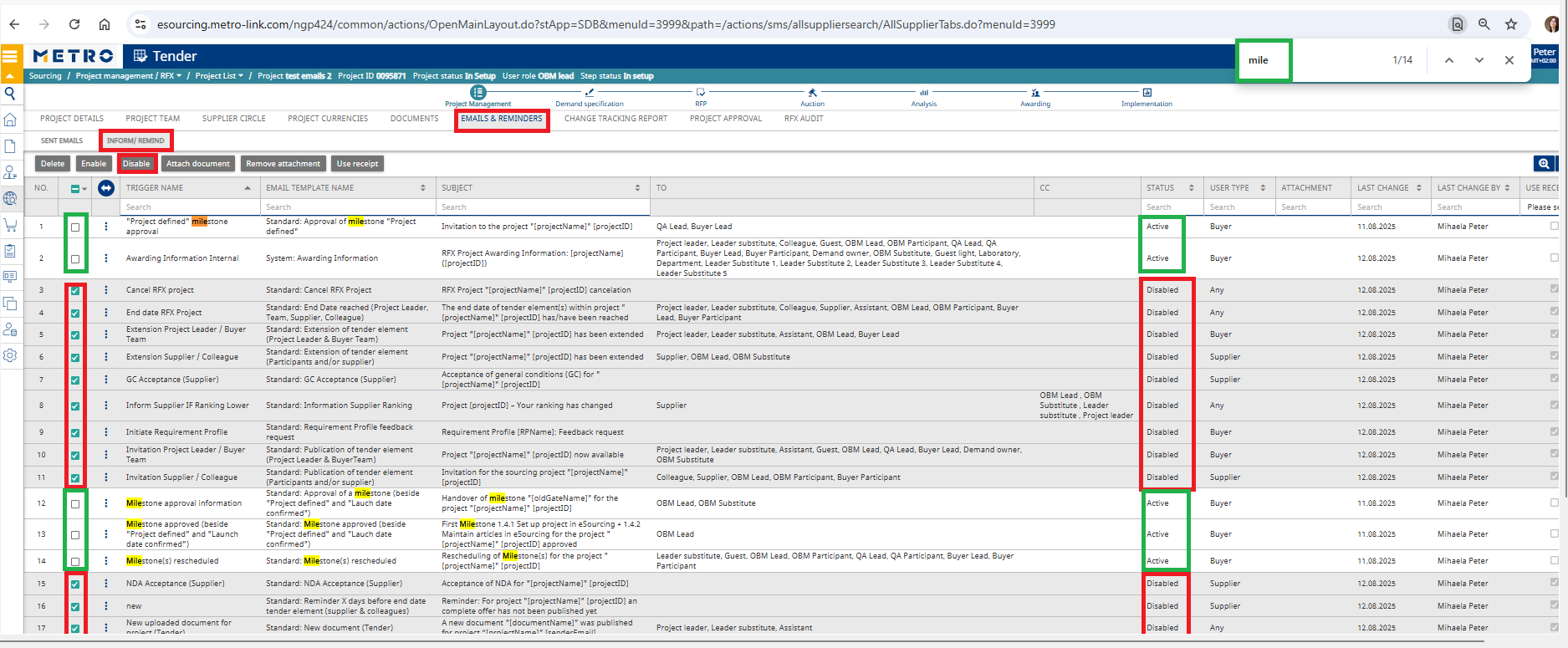The width and height of the screenshot is (1568, 648).
Task: Click the column width arrows icon
Action: (x=106, y=188)
